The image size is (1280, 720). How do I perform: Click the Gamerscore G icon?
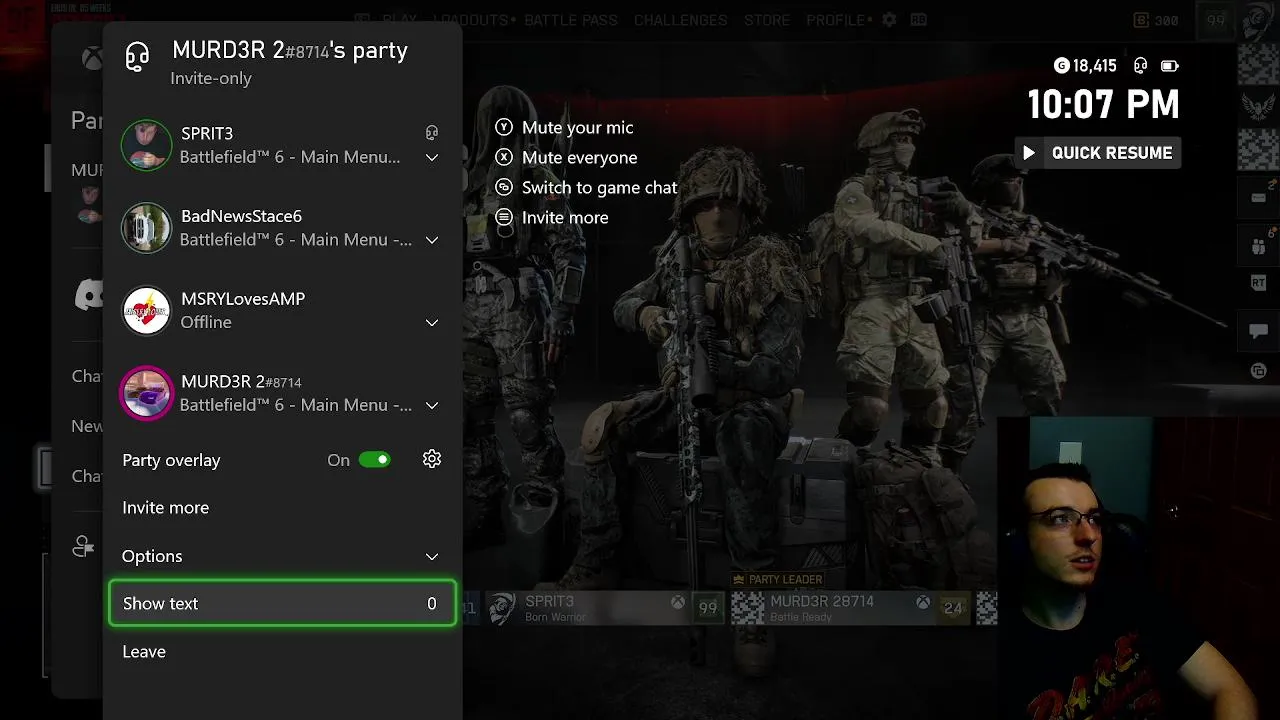(x=1062, y=66)
